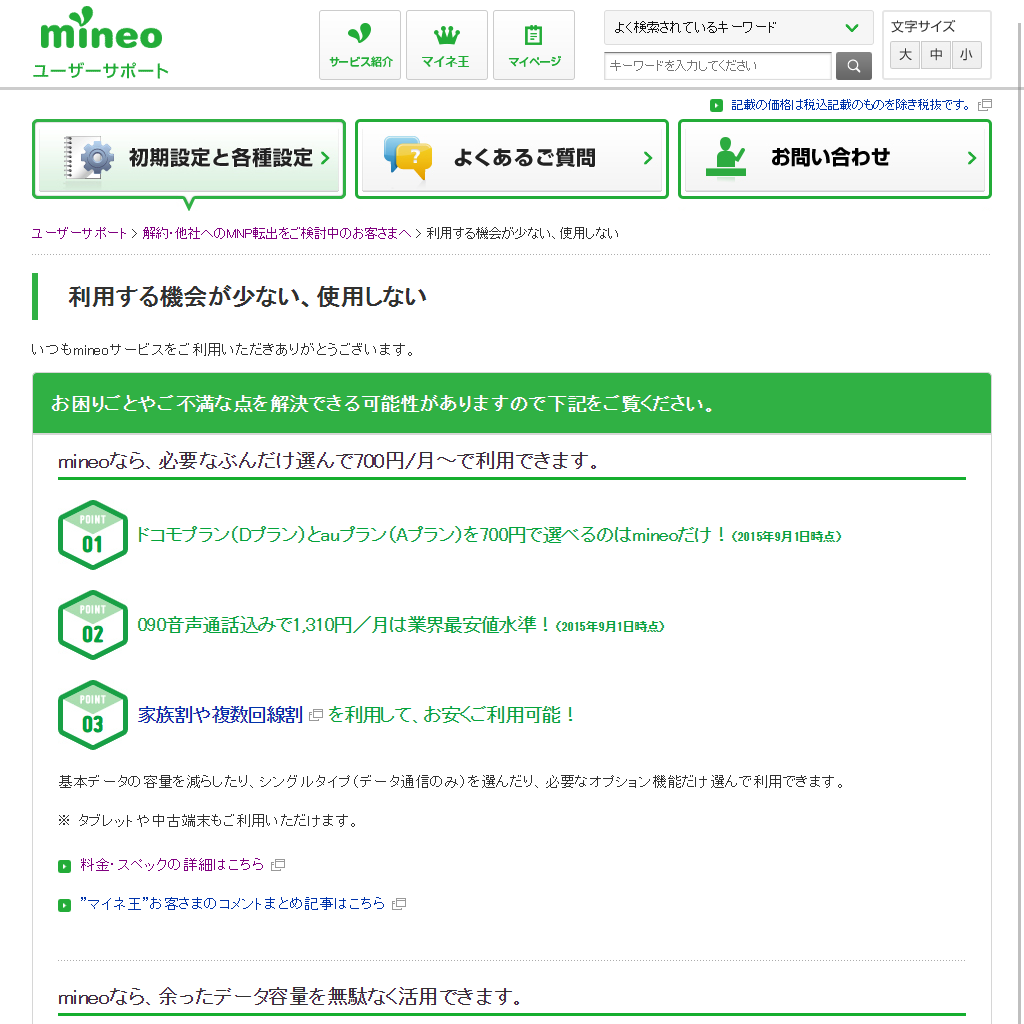Click the magnifier search button
1024x1024 pixels.
(854, 66)
